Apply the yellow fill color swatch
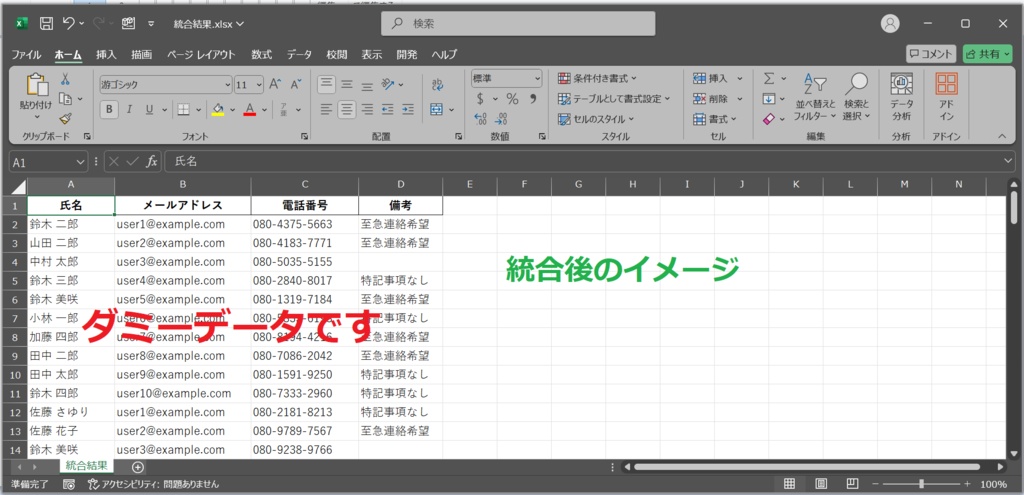 tap(218, 110)
